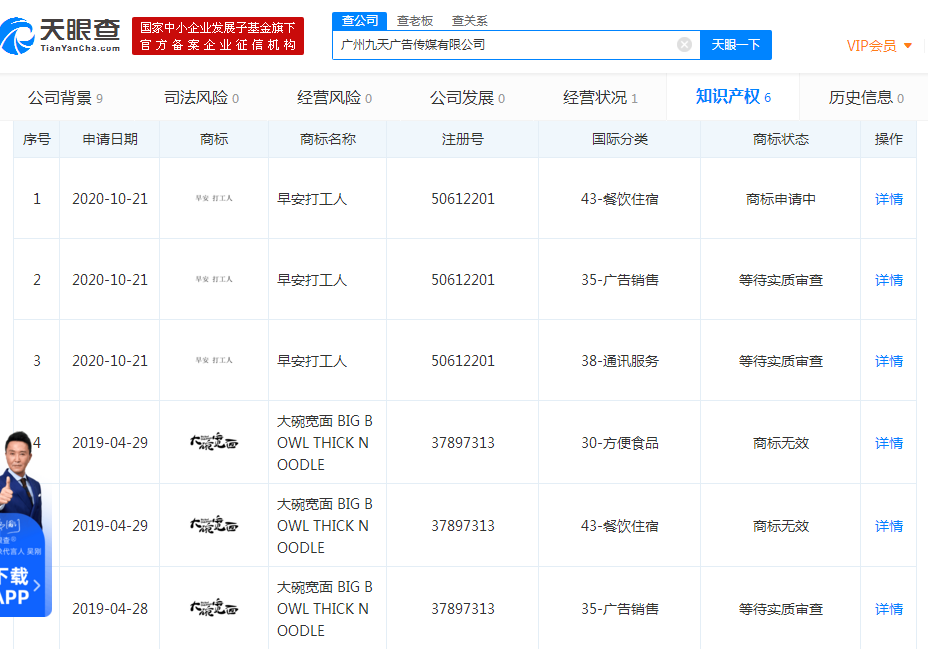Viewport: 928px width, 649px height.
Task: Click the 天眼一下 search button
Action: 736,45
